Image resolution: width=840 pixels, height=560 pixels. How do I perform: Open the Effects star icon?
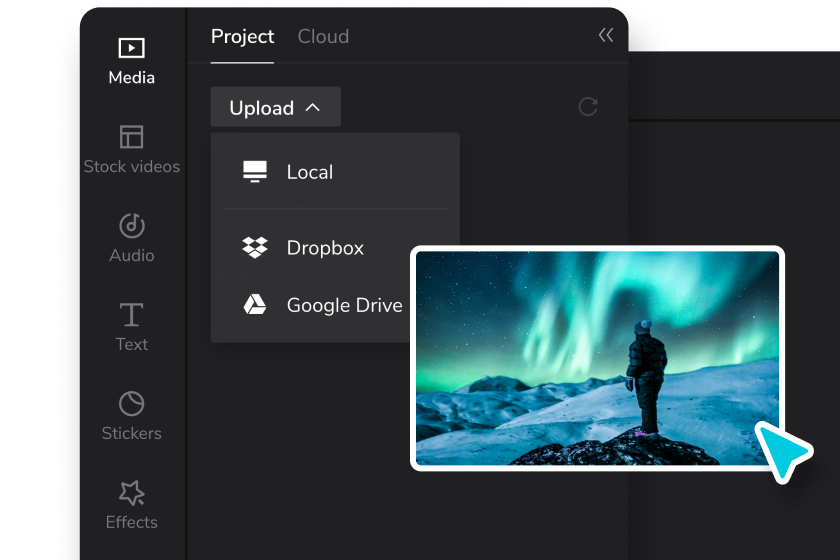(x=131, y=492)
